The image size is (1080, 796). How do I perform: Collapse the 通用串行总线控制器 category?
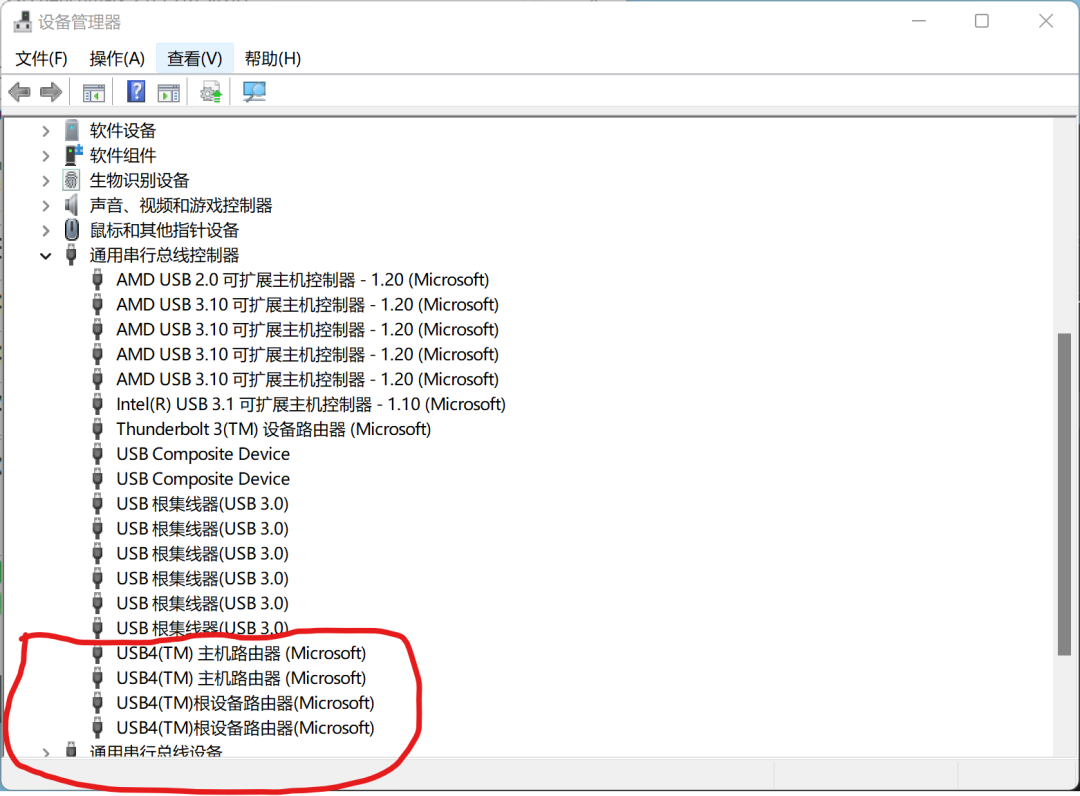coord(45,255)
